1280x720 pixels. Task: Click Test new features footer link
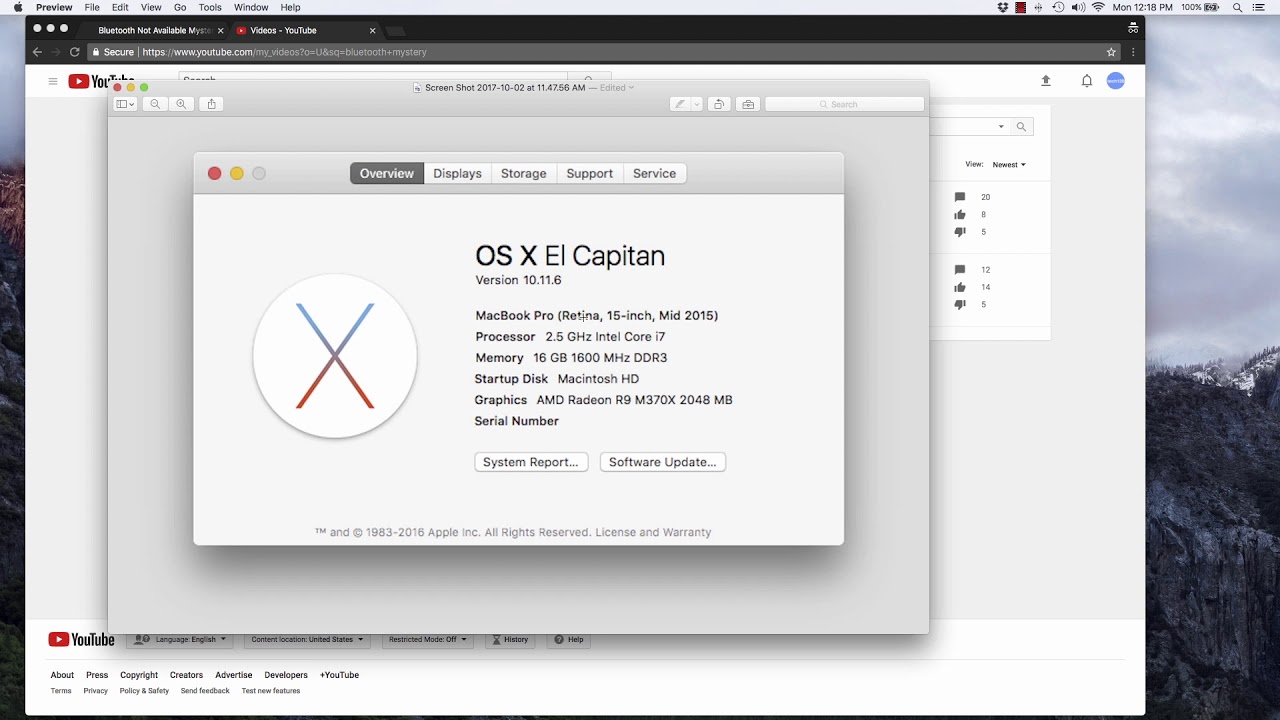point(271,691)
